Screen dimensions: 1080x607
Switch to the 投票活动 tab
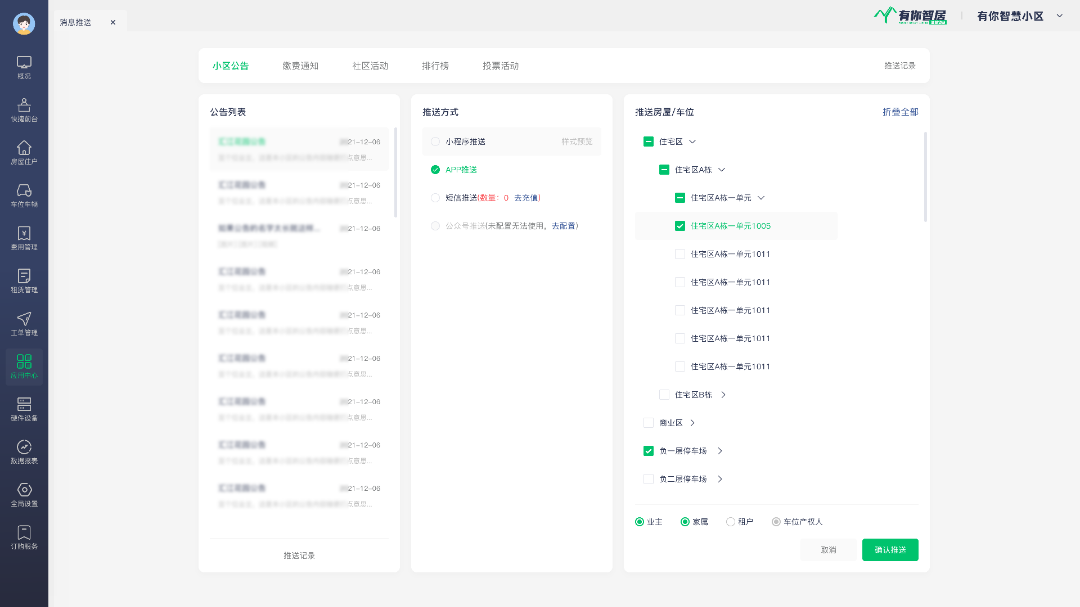[500, 66]
